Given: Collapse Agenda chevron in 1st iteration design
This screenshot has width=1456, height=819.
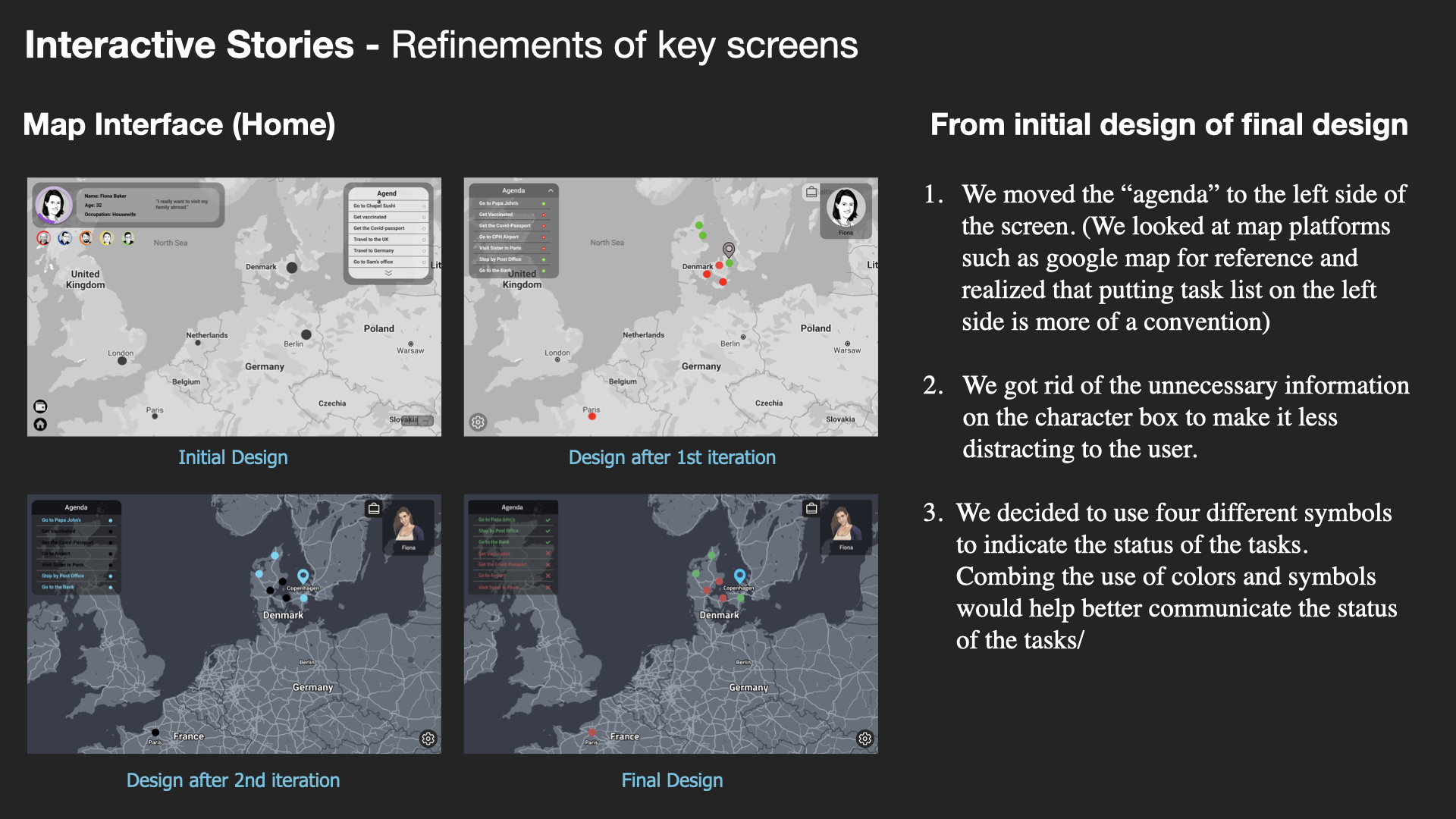Looking at the screenshot, I should [551, 190].
